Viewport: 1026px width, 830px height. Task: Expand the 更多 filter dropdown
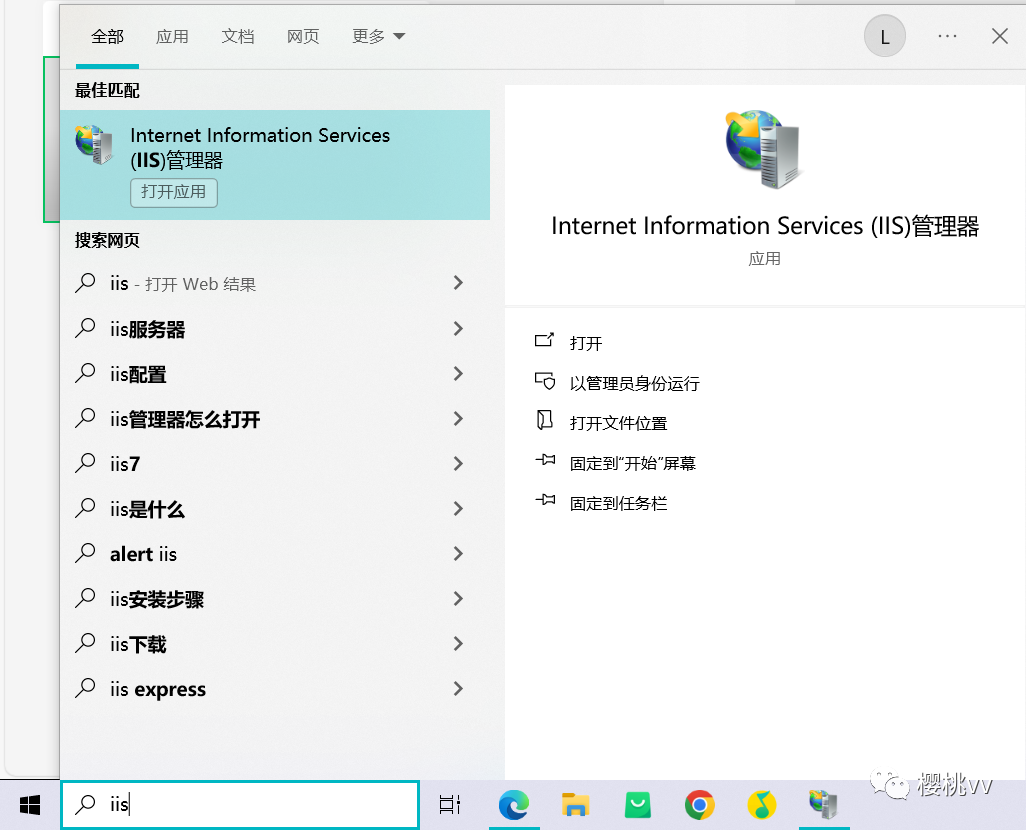pos(378,36)
